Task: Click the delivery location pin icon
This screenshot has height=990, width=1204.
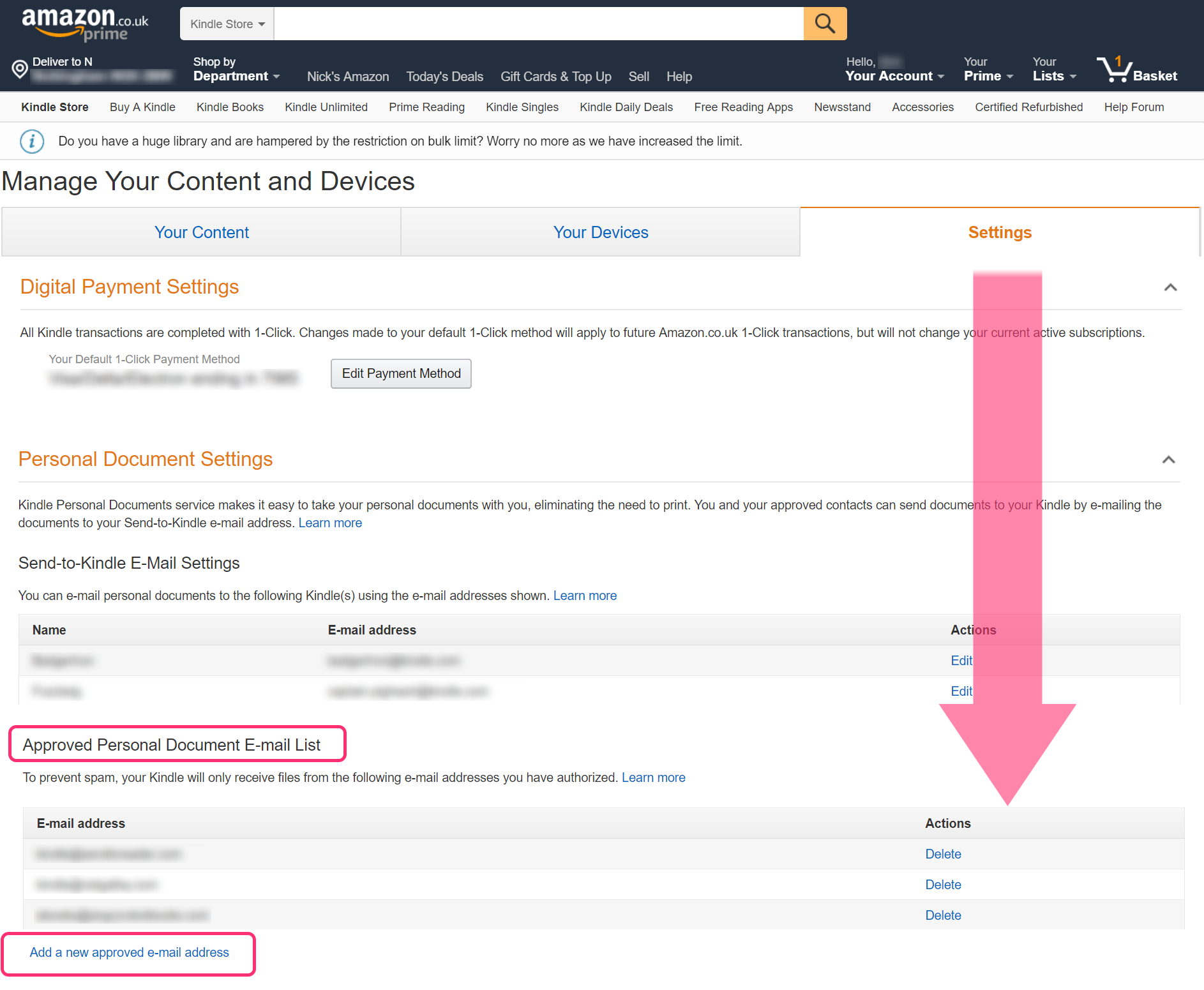Action: [x=20, y=69]
